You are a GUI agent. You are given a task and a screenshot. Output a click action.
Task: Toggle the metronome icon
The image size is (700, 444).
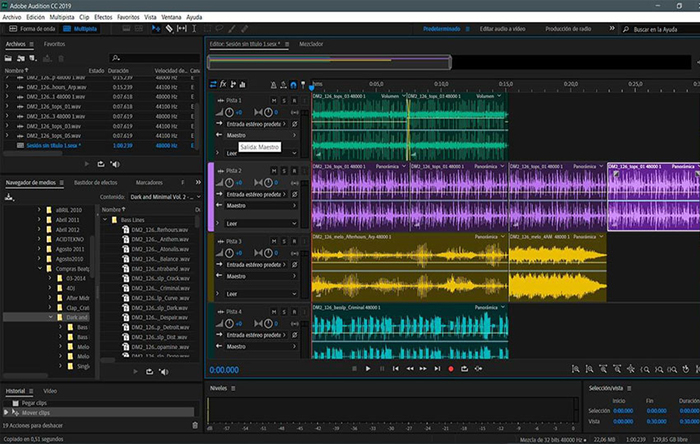(x=274, y=85)
